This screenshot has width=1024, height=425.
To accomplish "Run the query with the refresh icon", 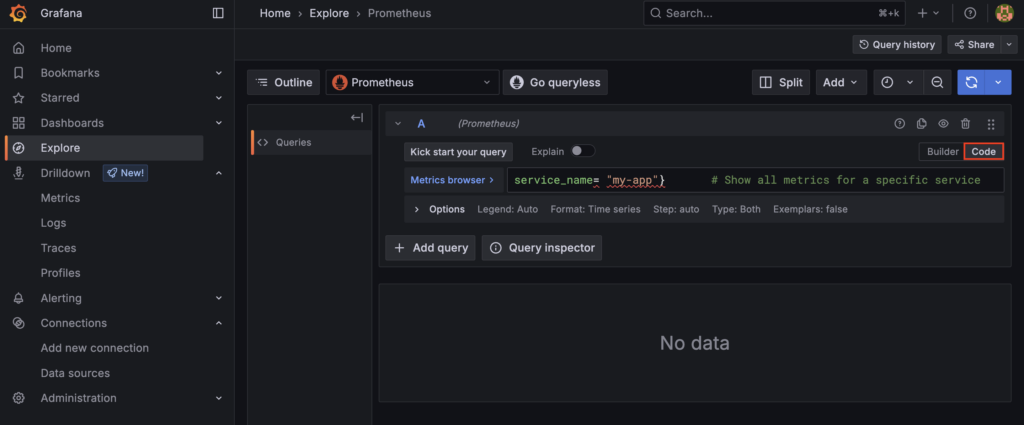I will pos(970,83).
